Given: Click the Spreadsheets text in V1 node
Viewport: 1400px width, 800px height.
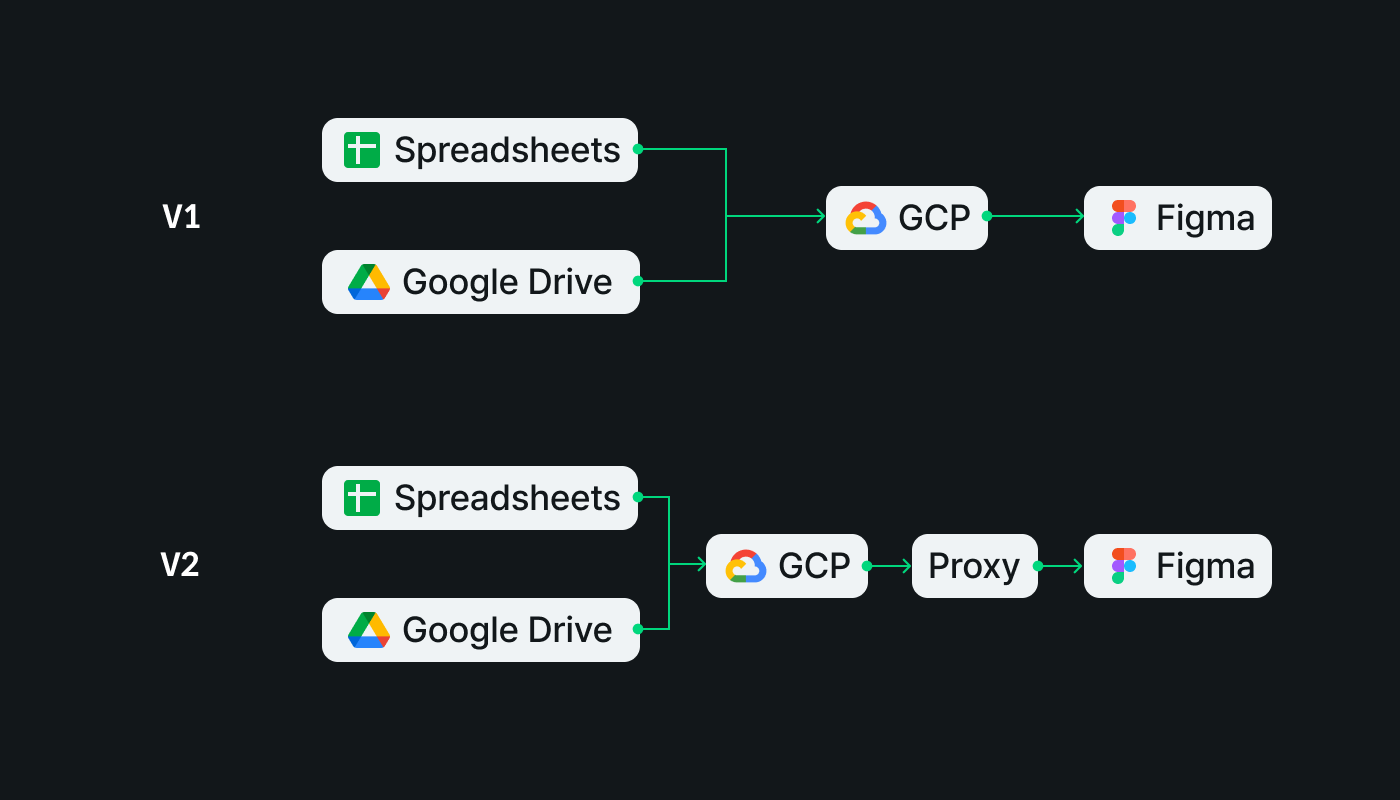Looking at the screenshot, I should [507, 150].
